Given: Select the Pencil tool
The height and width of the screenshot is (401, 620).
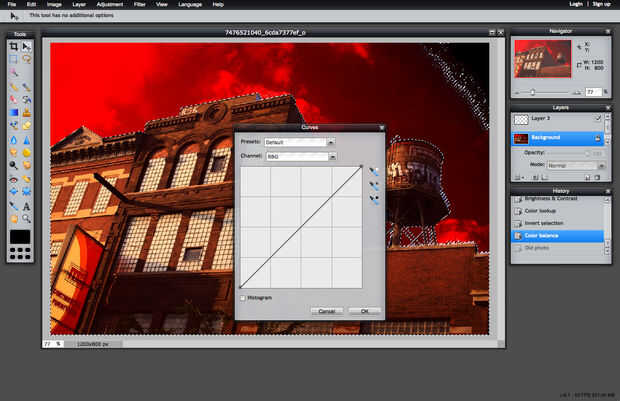Looking at the screenshot, I should pos(13,87).
